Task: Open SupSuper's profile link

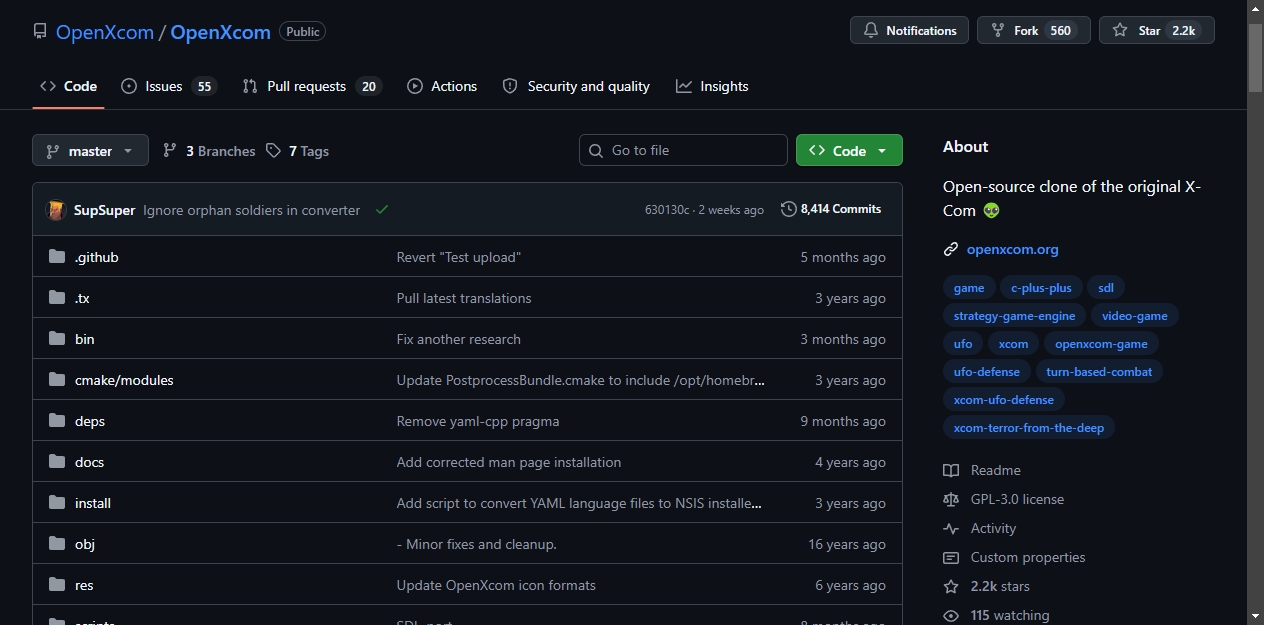Action: [x=104, y=210]
